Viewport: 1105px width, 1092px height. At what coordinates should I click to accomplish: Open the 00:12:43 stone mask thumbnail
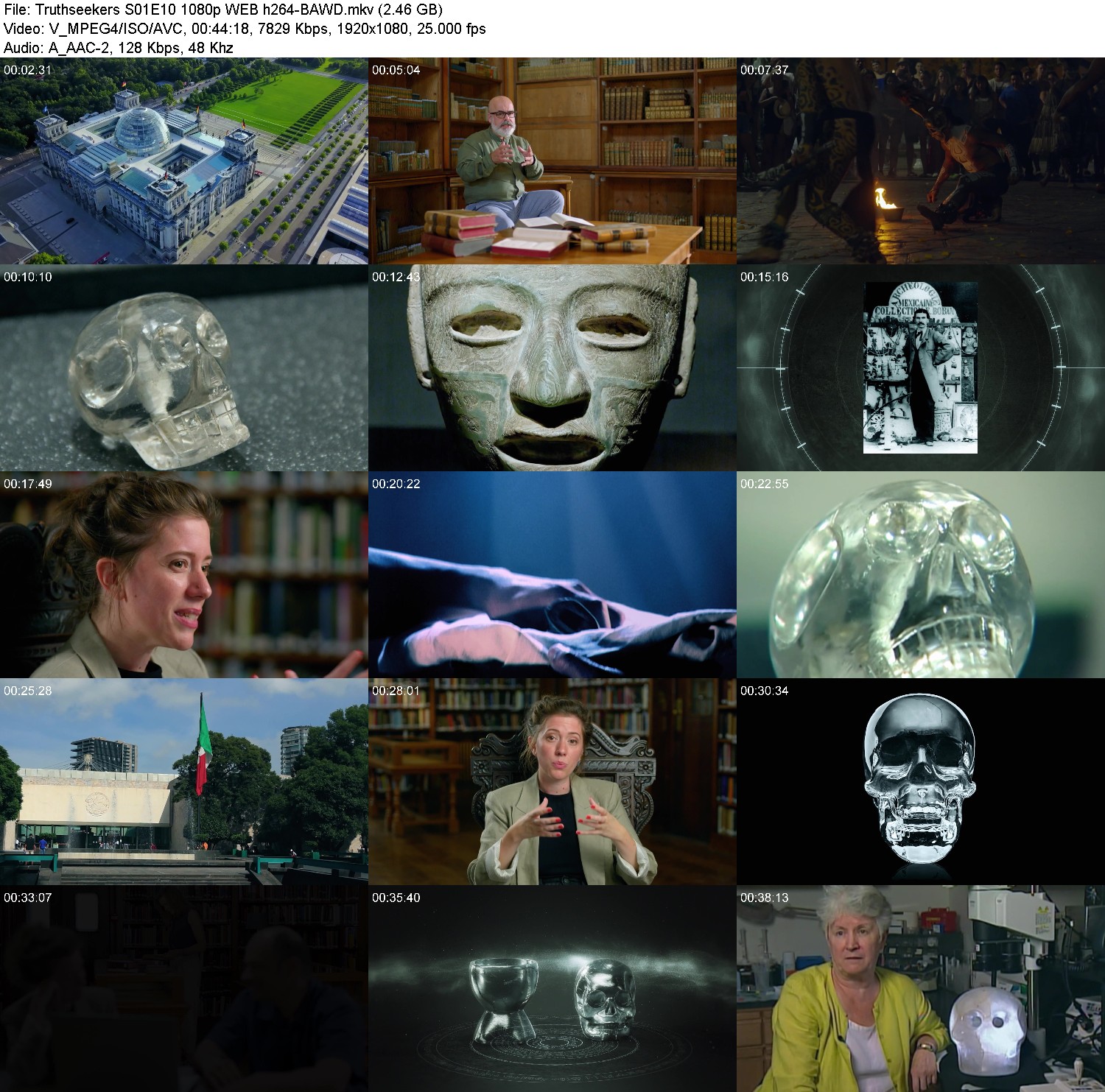[552, 367]
